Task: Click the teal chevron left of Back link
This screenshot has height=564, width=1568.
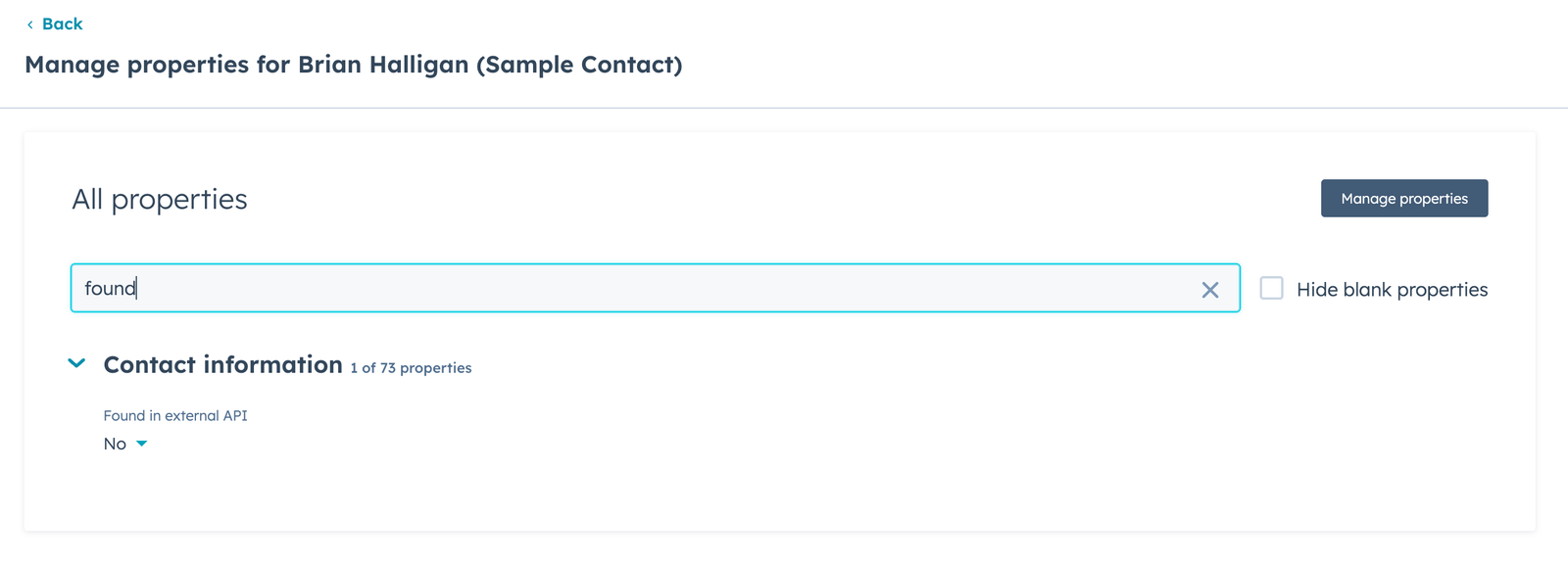Action: tap(30, 23)
